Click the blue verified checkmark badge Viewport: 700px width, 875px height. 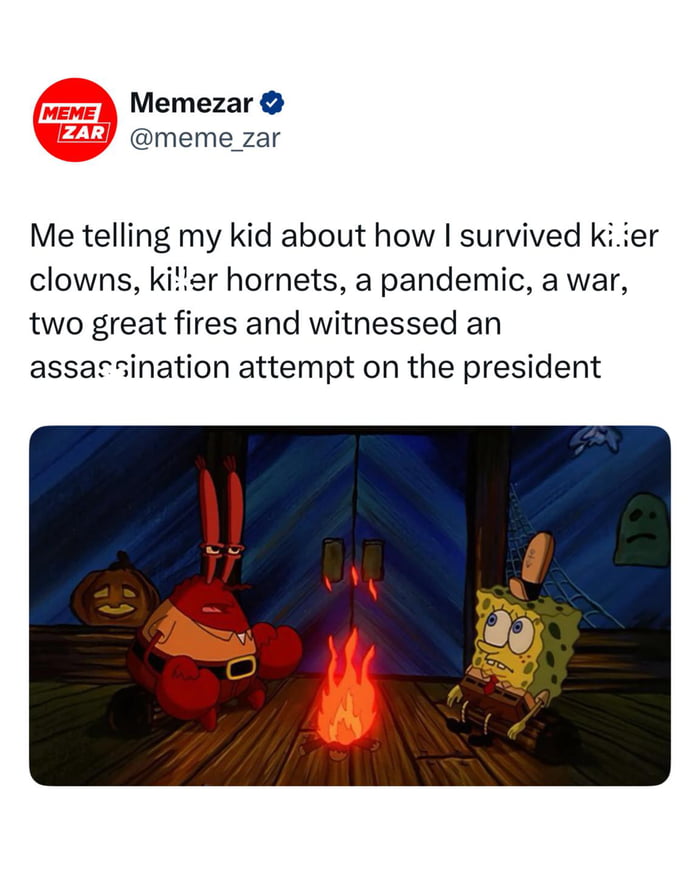click(272, 103)
